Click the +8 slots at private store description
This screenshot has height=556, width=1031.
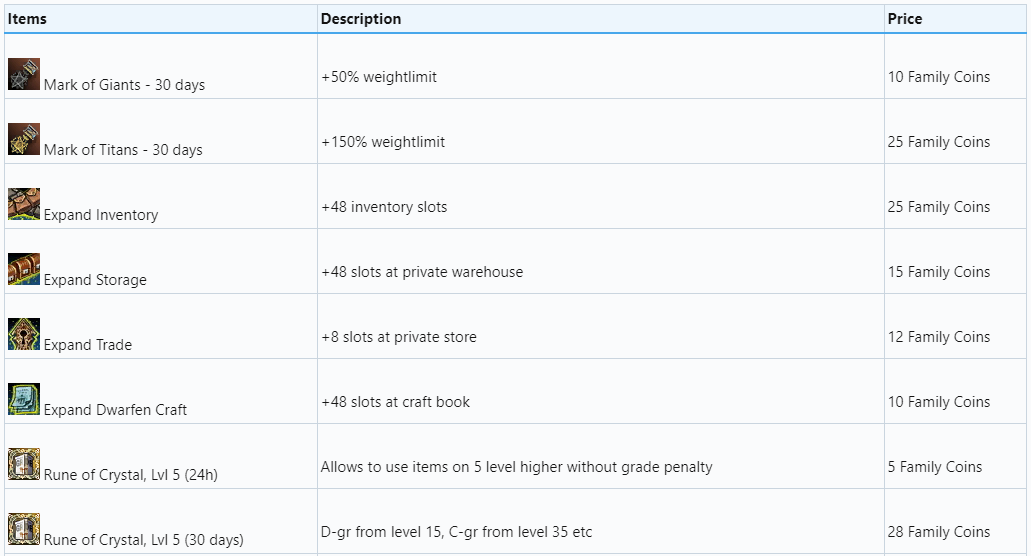[x=399, y=337]
